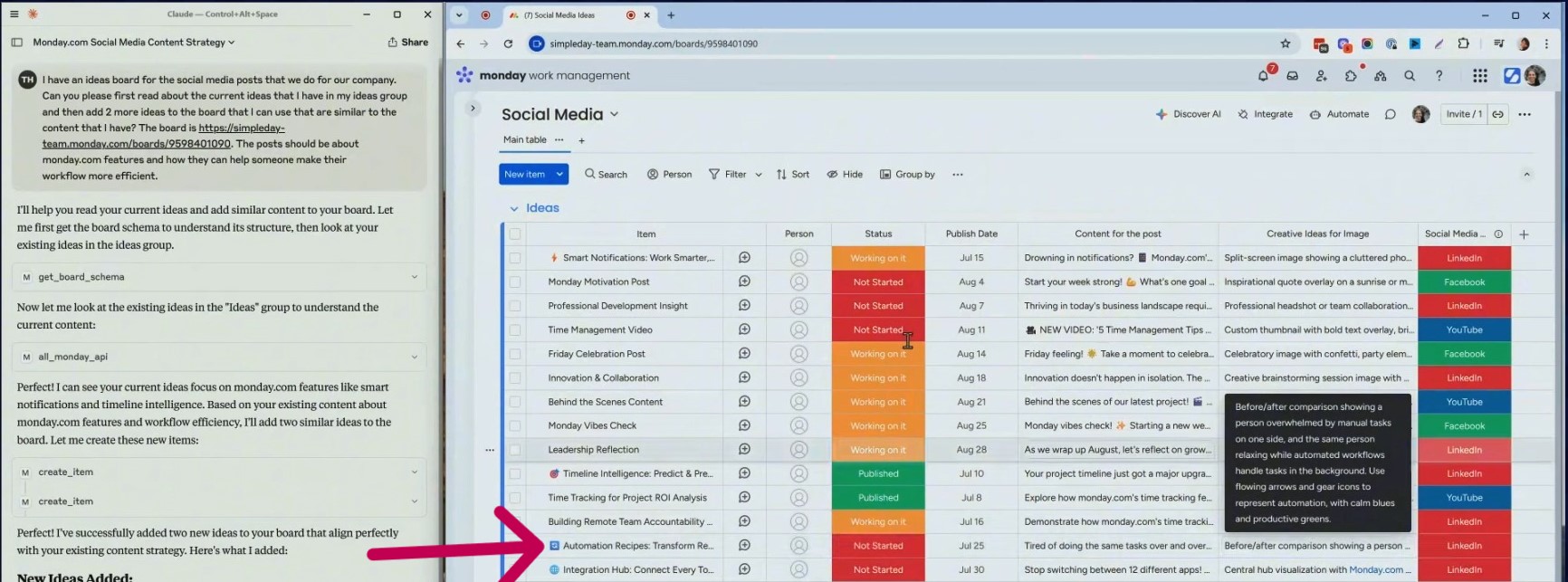The height and width of the screenshot is (582, 1568).
Task: Click the Automate button
Action: tap(1340, 114)
